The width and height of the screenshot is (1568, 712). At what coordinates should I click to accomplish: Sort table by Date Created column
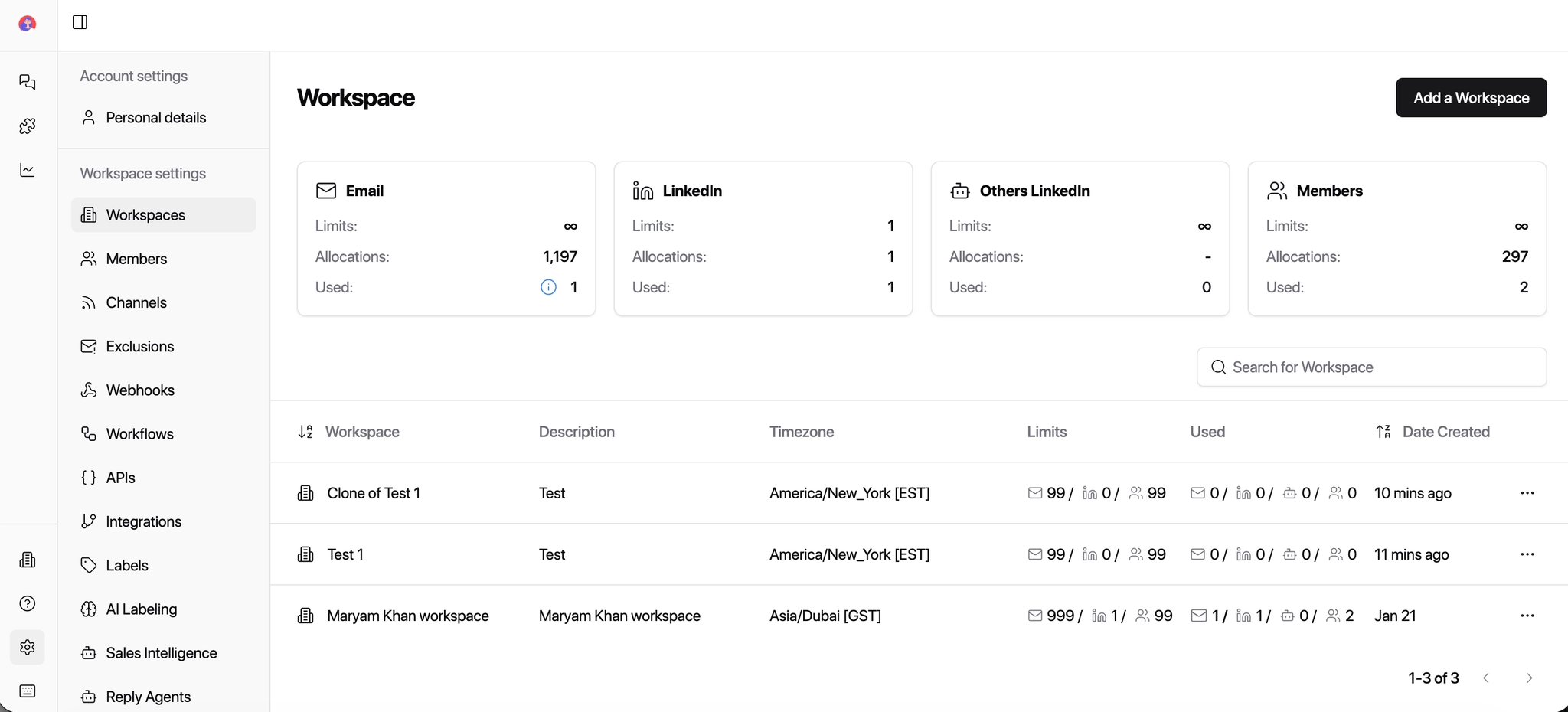(x=1383, y=432)
